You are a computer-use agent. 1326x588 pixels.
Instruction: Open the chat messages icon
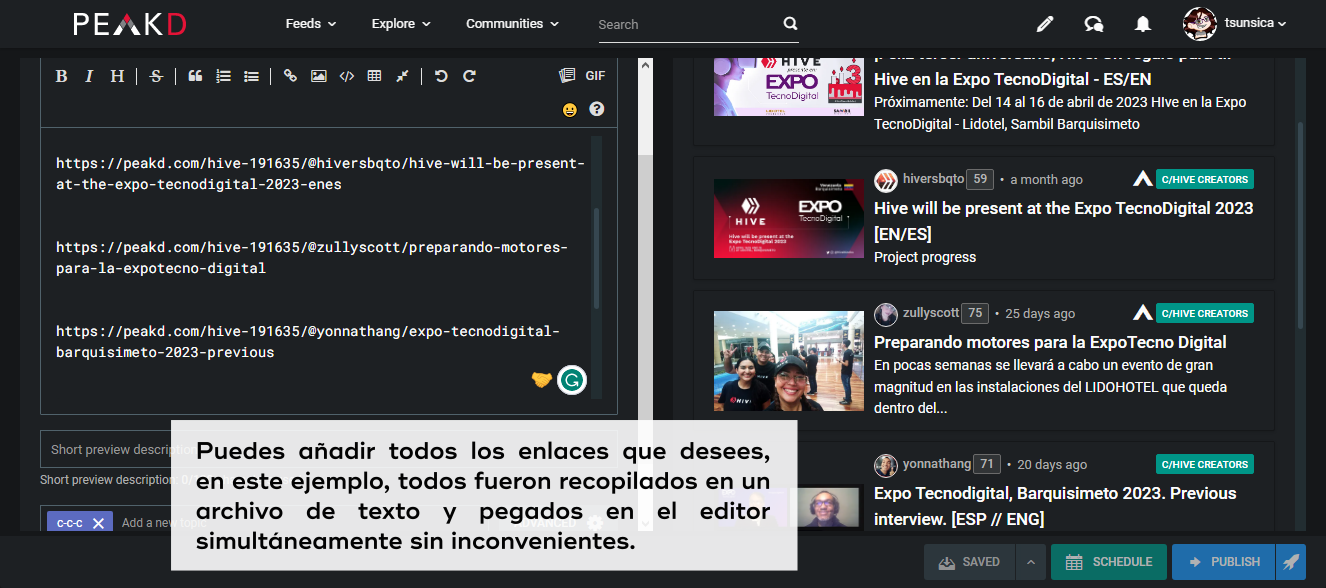click(x=1094, y=24)
